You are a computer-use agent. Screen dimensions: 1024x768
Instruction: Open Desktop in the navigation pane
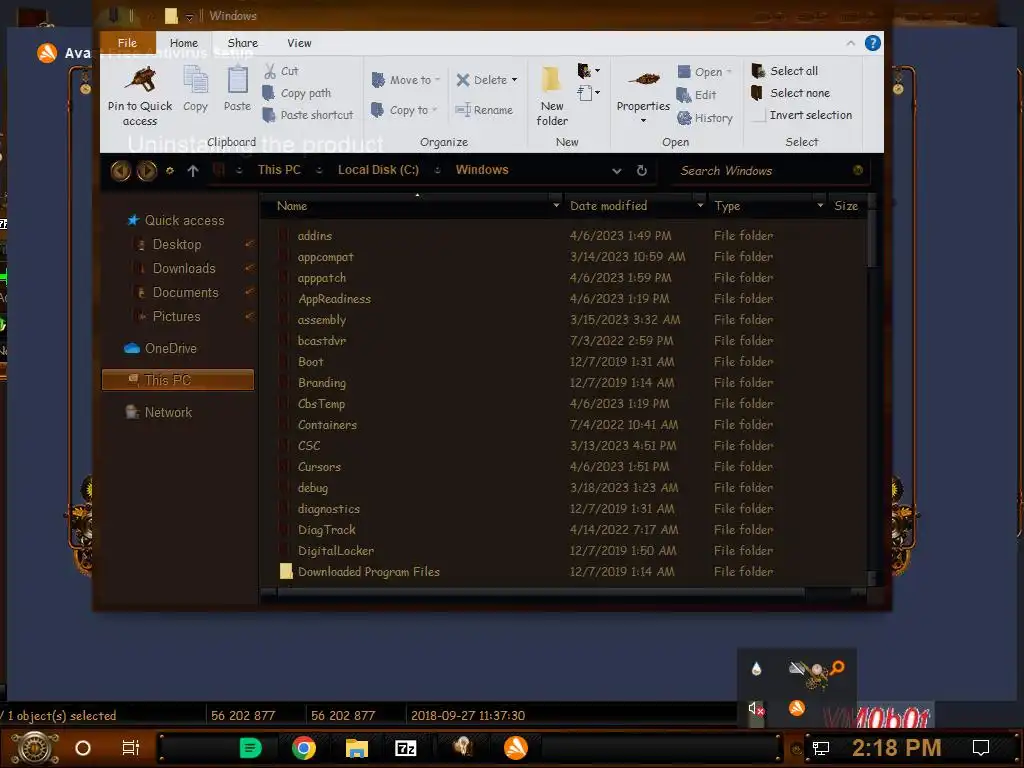point(168,244)
